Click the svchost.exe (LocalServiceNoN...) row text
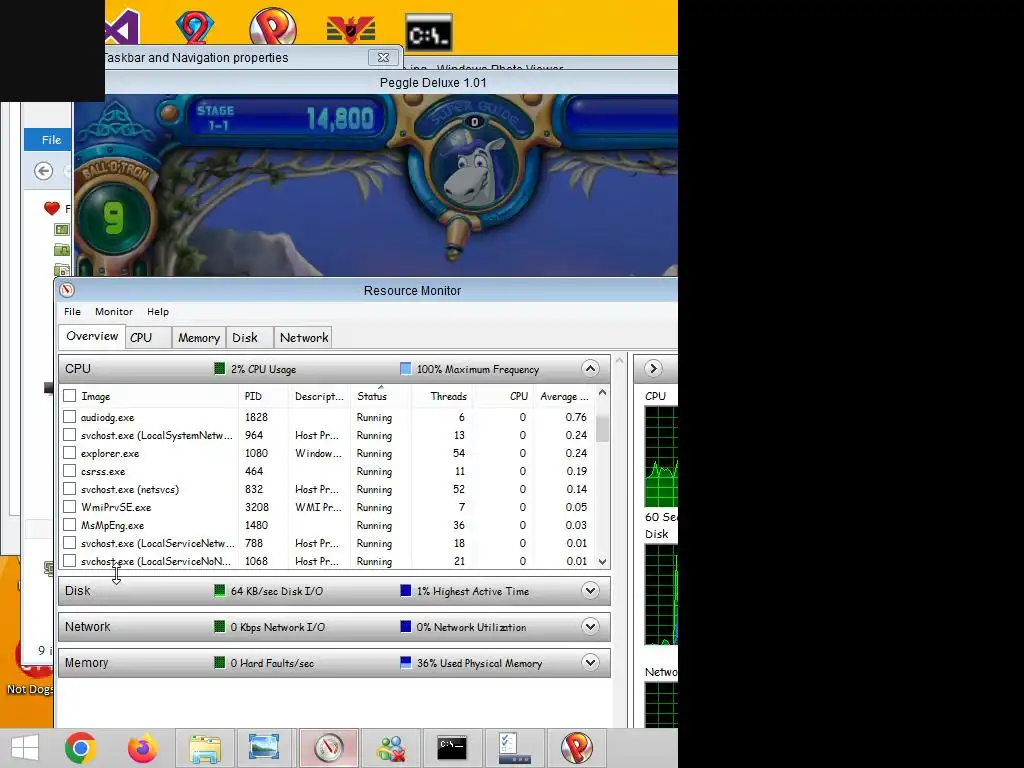 point(155,561)
